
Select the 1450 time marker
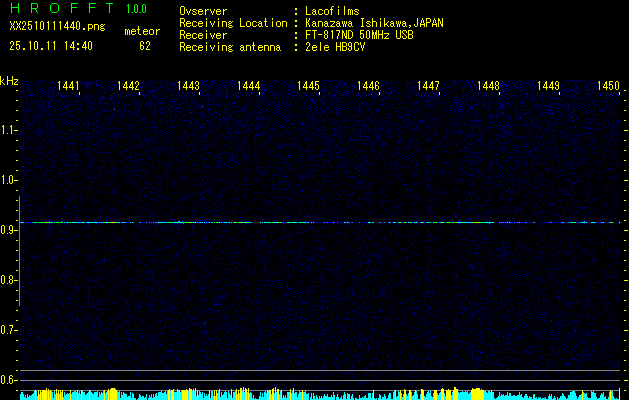(608, 87)
